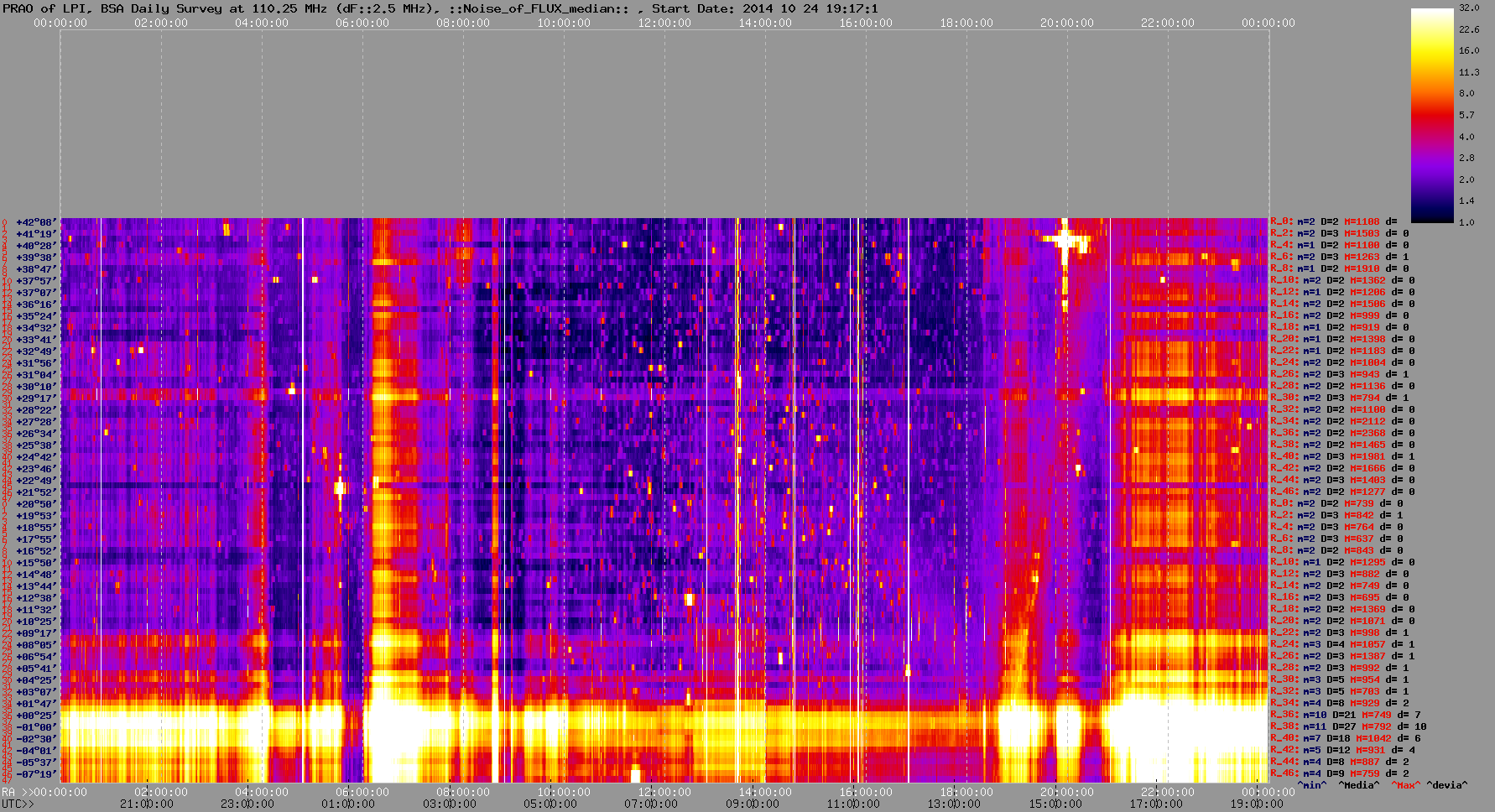
Task: Select the 4.0 color scale label
Action: pyautogui.click(x=1466, y=136)
